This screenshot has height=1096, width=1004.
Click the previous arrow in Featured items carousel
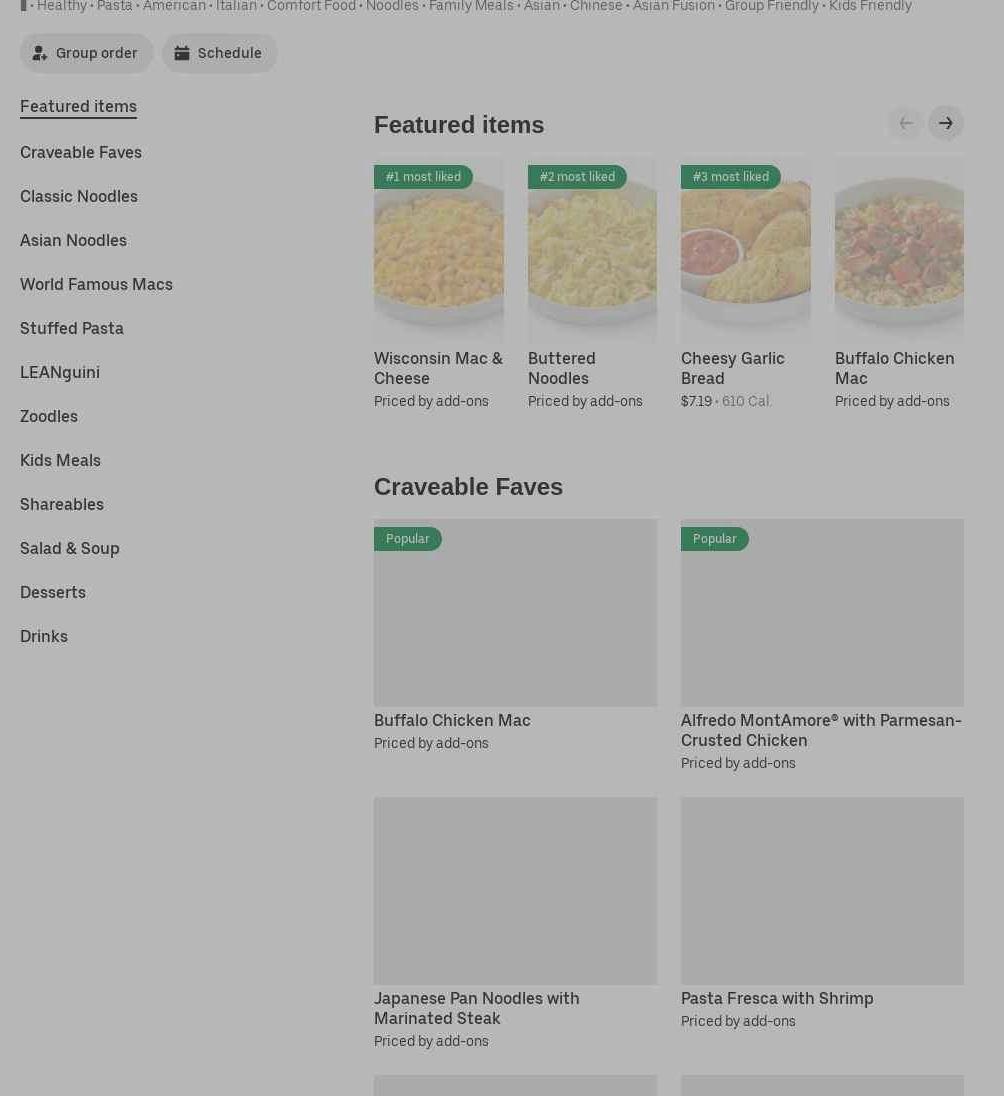905,123
